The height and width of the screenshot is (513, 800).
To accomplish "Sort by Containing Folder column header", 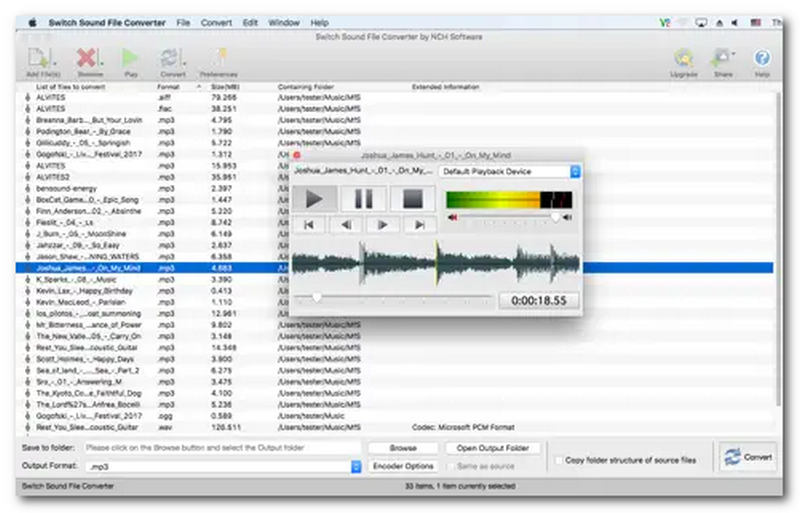I will pyautogui.click(x=306, y=87).
